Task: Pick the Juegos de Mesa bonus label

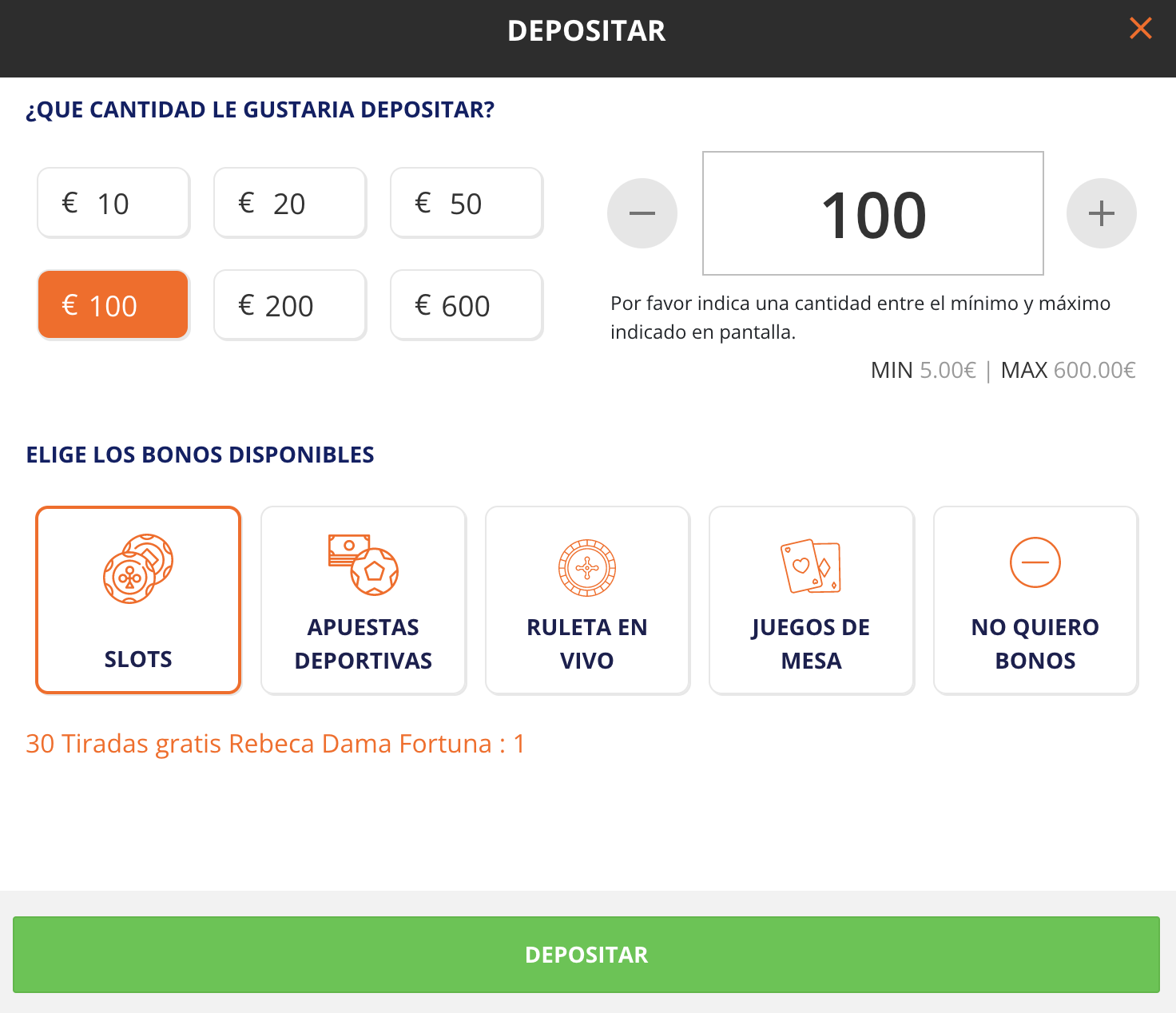Action: click(811, 644)
